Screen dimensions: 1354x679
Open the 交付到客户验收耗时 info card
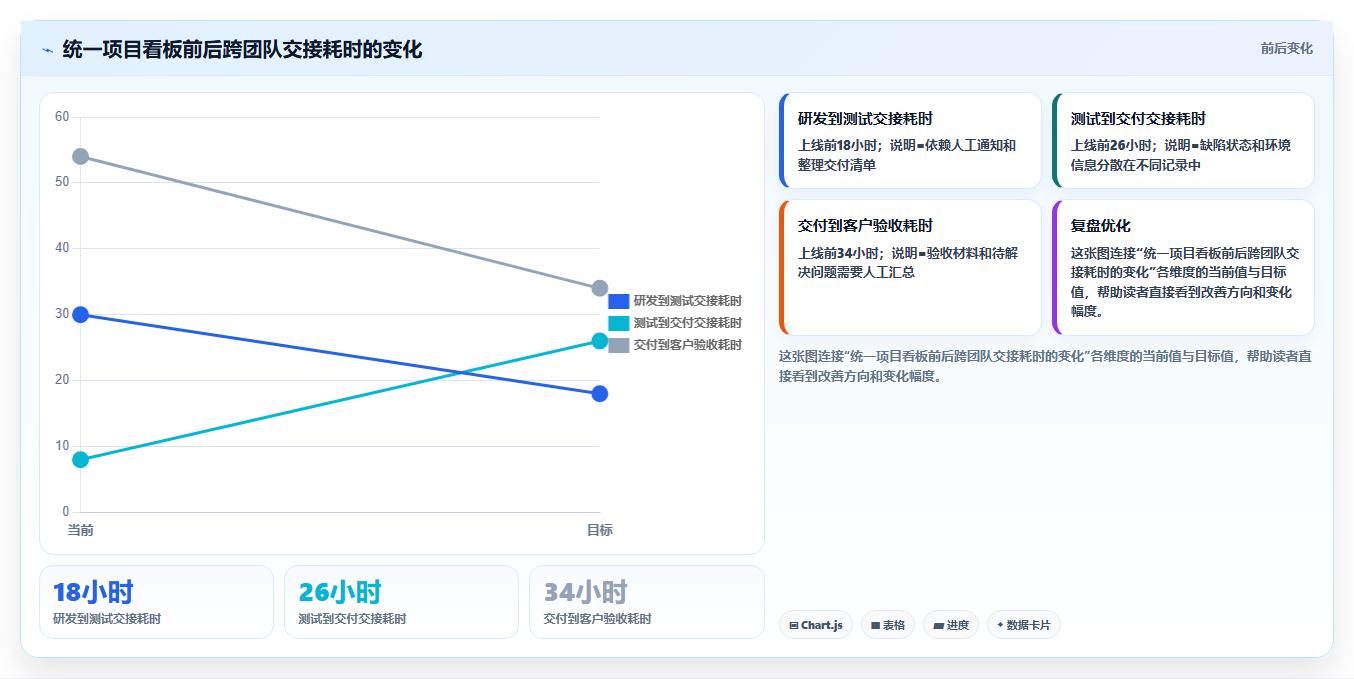(x=910, y=268)
